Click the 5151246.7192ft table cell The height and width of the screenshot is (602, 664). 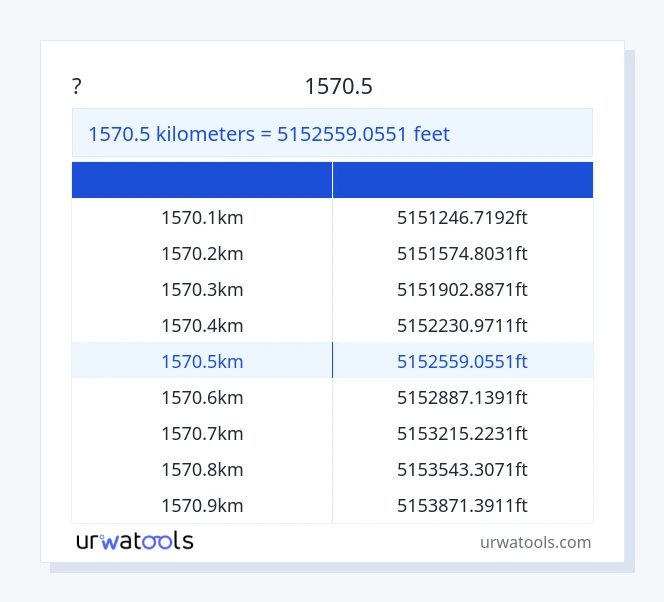coord(462,217)
